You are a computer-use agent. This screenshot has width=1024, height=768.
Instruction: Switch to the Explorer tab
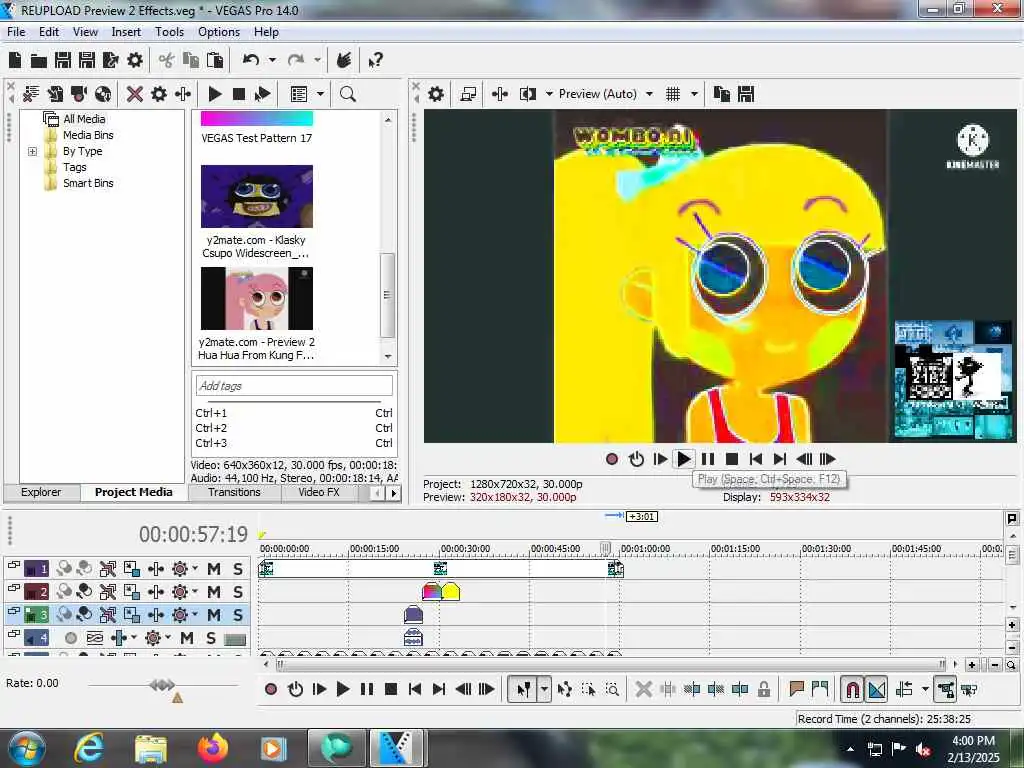40,492
